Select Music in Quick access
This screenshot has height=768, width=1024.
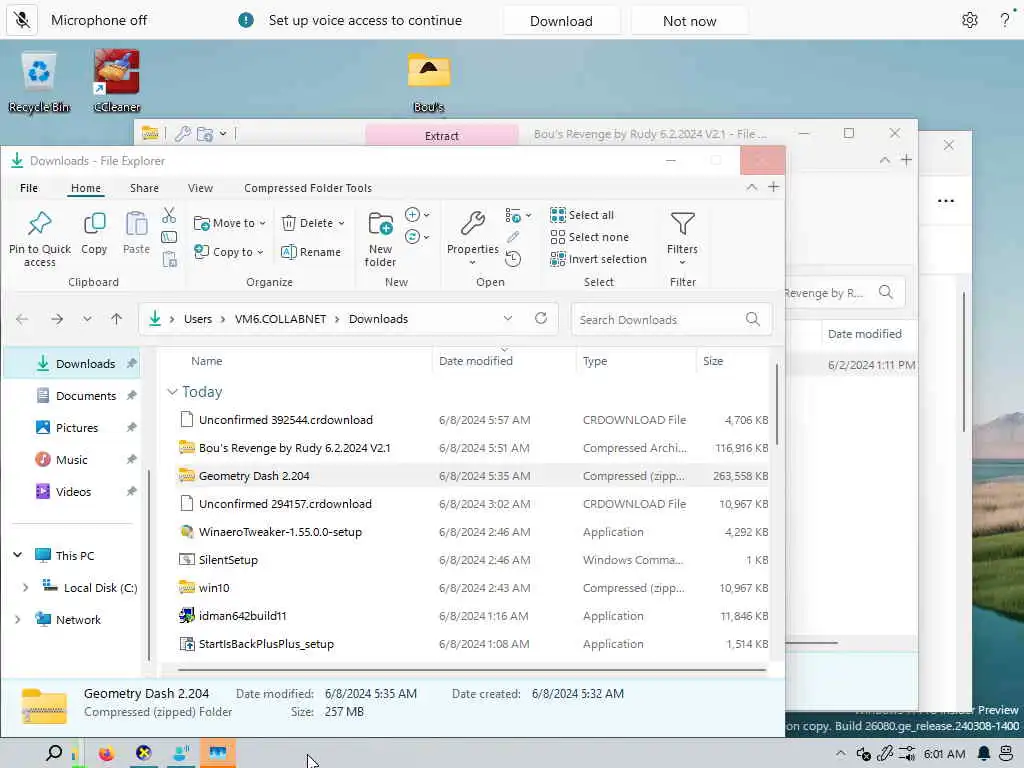[71, 460]
